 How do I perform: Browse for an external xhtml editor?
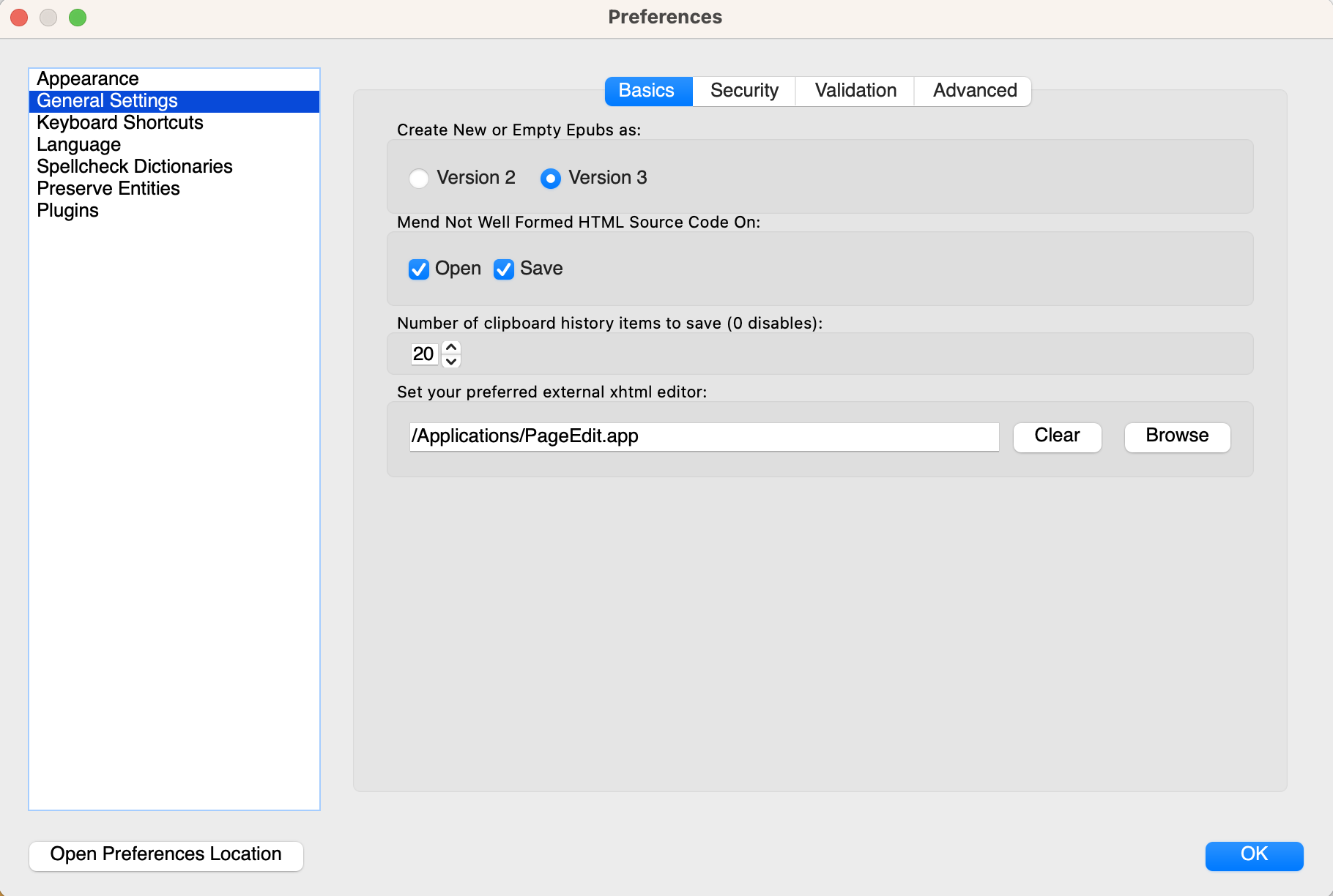pyautogui.click(x=1176, y=436)
